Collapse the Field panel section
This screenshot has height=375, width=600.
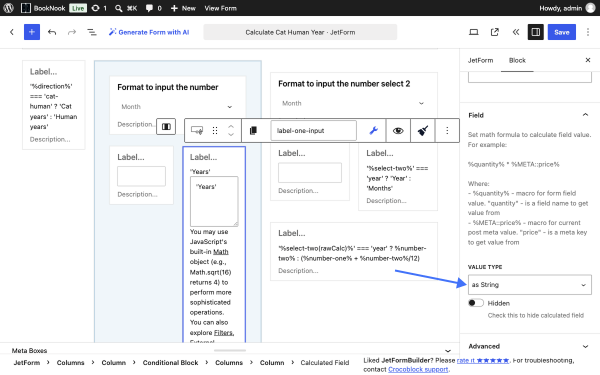click(x=530, y=115)
